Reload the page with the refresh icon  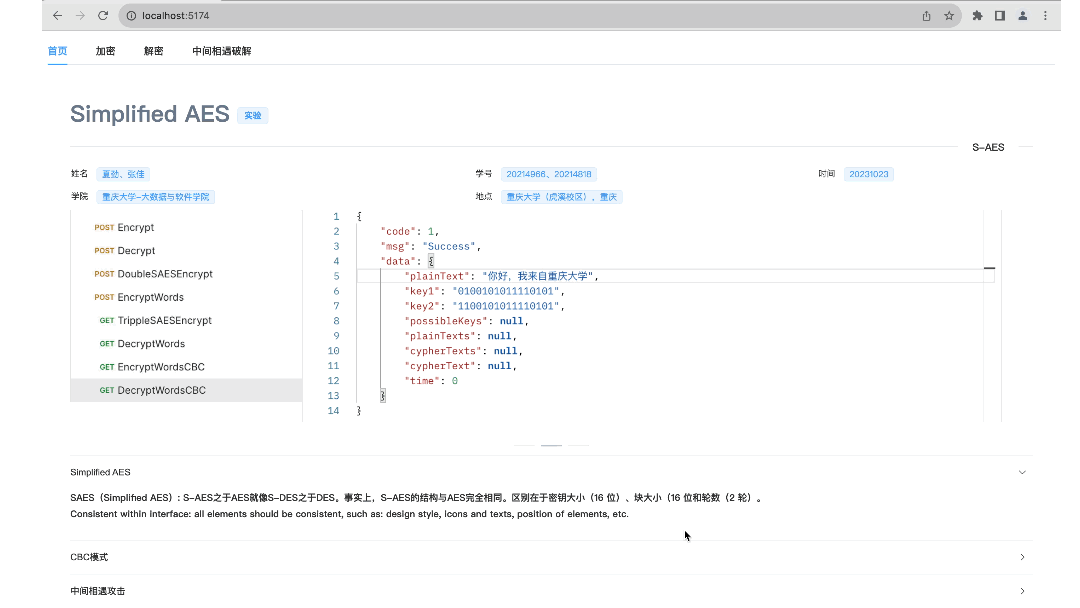tap(103, 15)
